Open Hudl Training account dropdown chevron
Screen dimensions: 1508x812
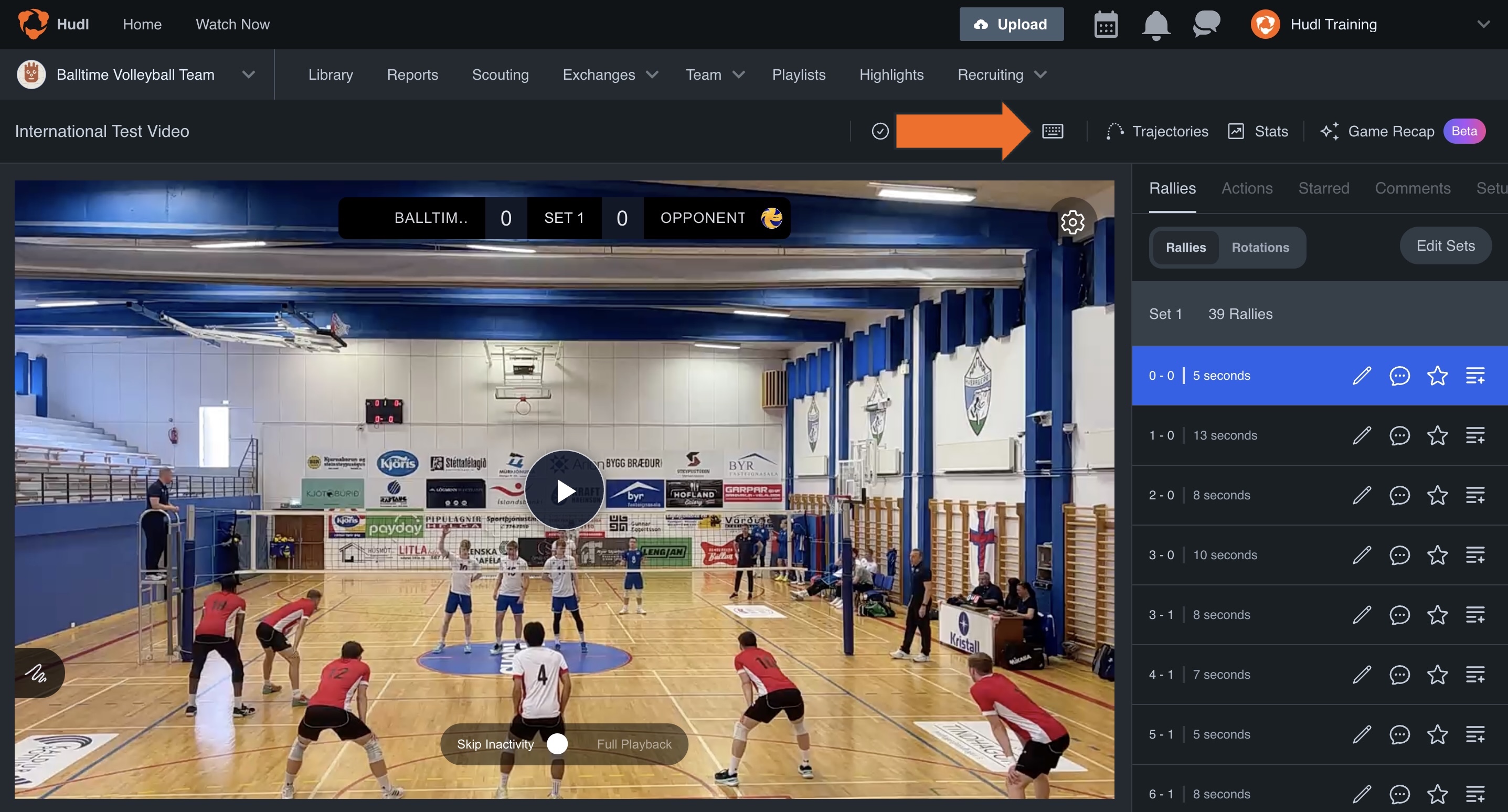pyautogui.click(x=1483, y=25)
